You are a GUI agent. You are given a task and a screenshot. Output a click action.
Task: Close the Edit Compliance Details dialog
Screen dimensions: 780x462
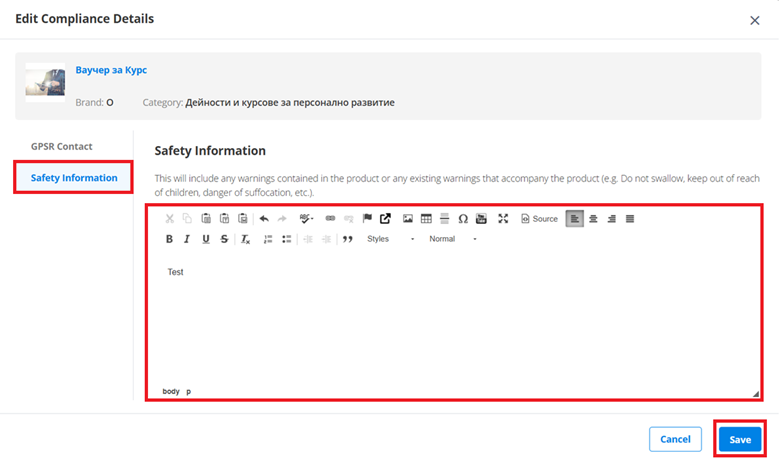click(x=755, y=20)
